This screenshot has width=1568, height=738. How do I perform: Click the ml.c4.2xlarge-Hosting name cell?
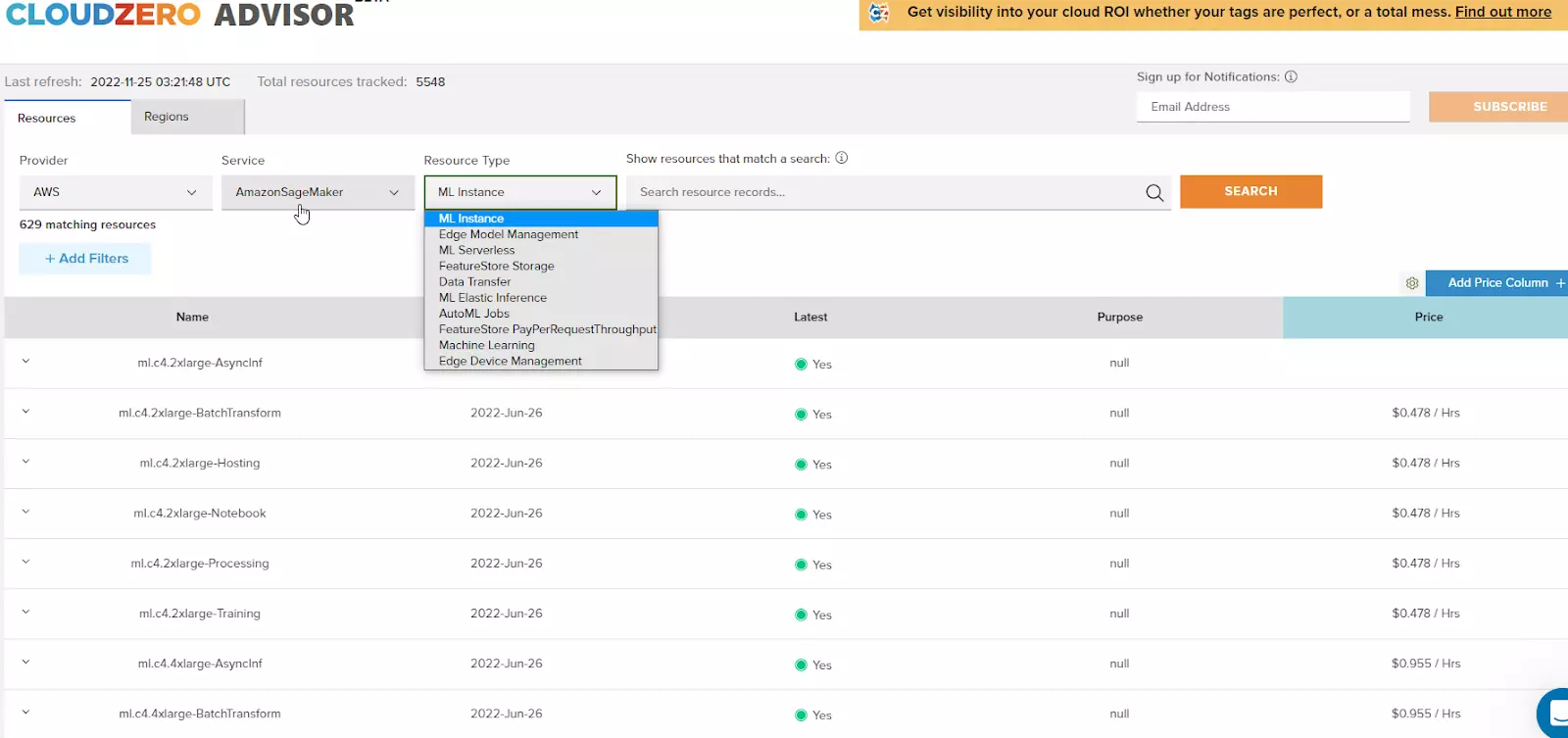(200, 463)
